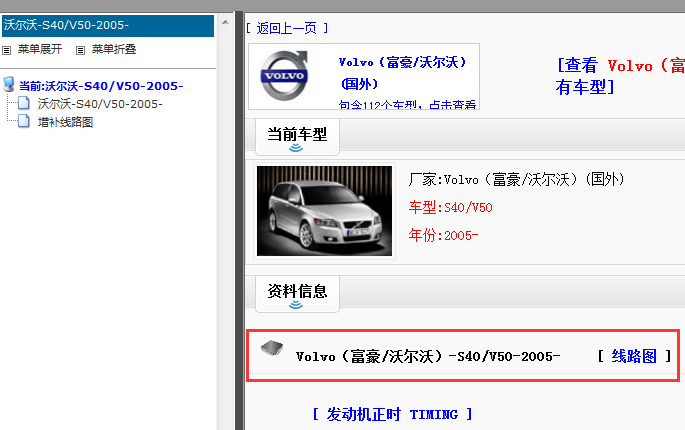
Task: Click the 菜单折叠 collapse-menu control
Action: (x=114, y=49)
